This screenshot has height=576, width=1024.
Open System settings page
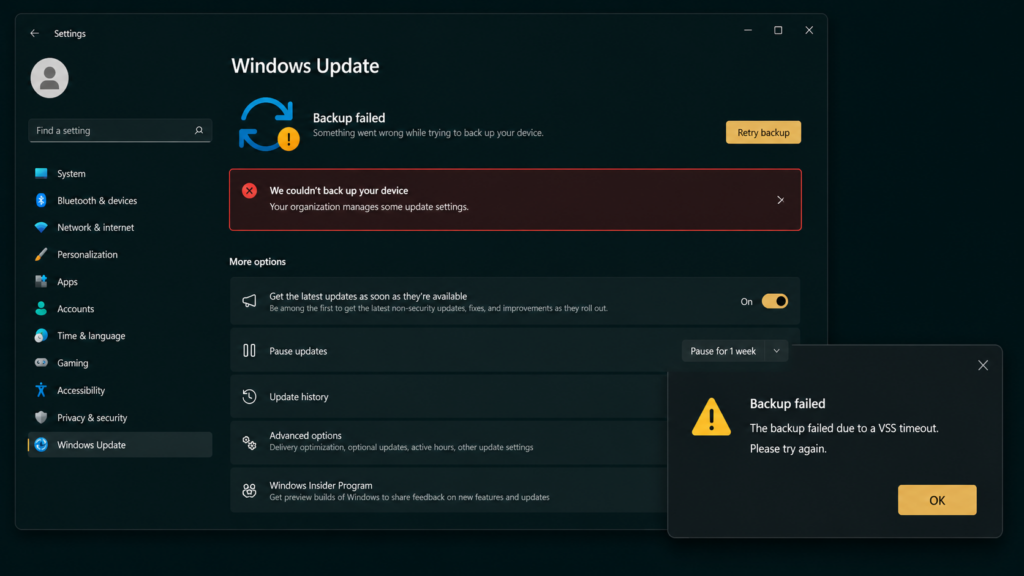tap(120, 174)
